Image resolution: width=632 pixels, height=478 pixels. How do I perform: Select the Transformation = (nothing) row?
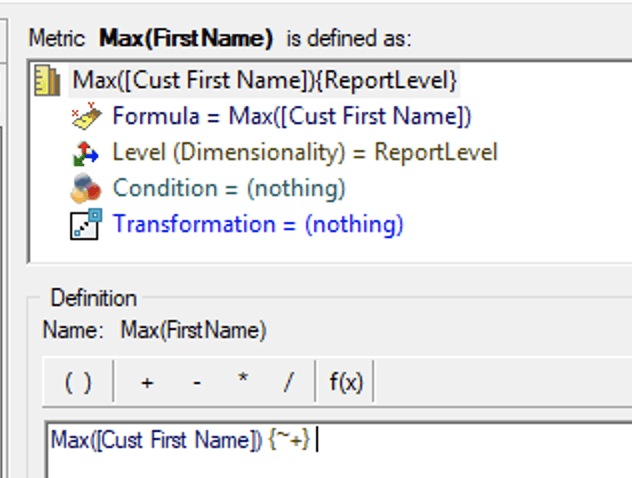tap(258, 224)
